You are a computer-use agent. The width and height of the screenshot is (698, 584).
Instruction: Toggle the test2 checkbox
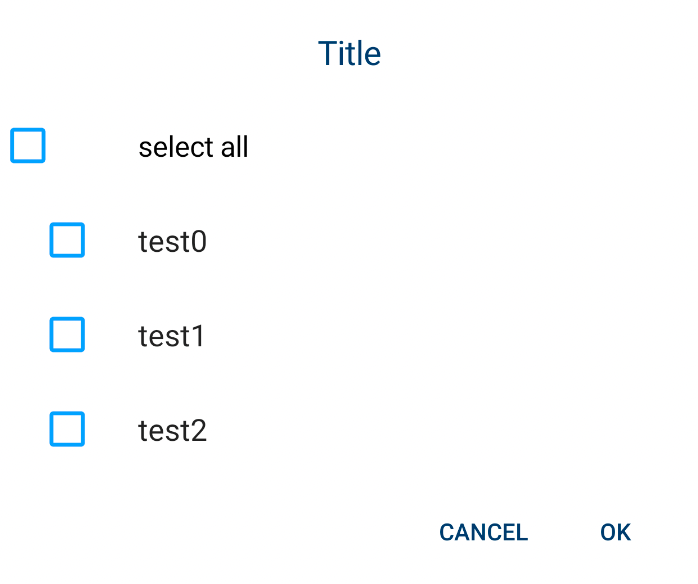pos(67,430)
